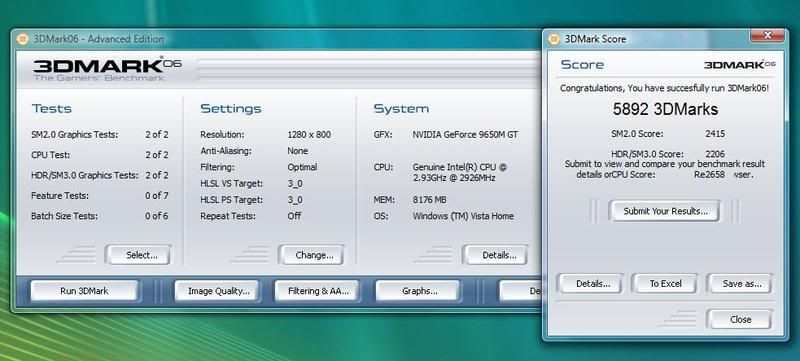This screenshot has height=361, width=800.
Task: Click the Batch Size Tests count 0 of 6
Action: pos(157,216)
